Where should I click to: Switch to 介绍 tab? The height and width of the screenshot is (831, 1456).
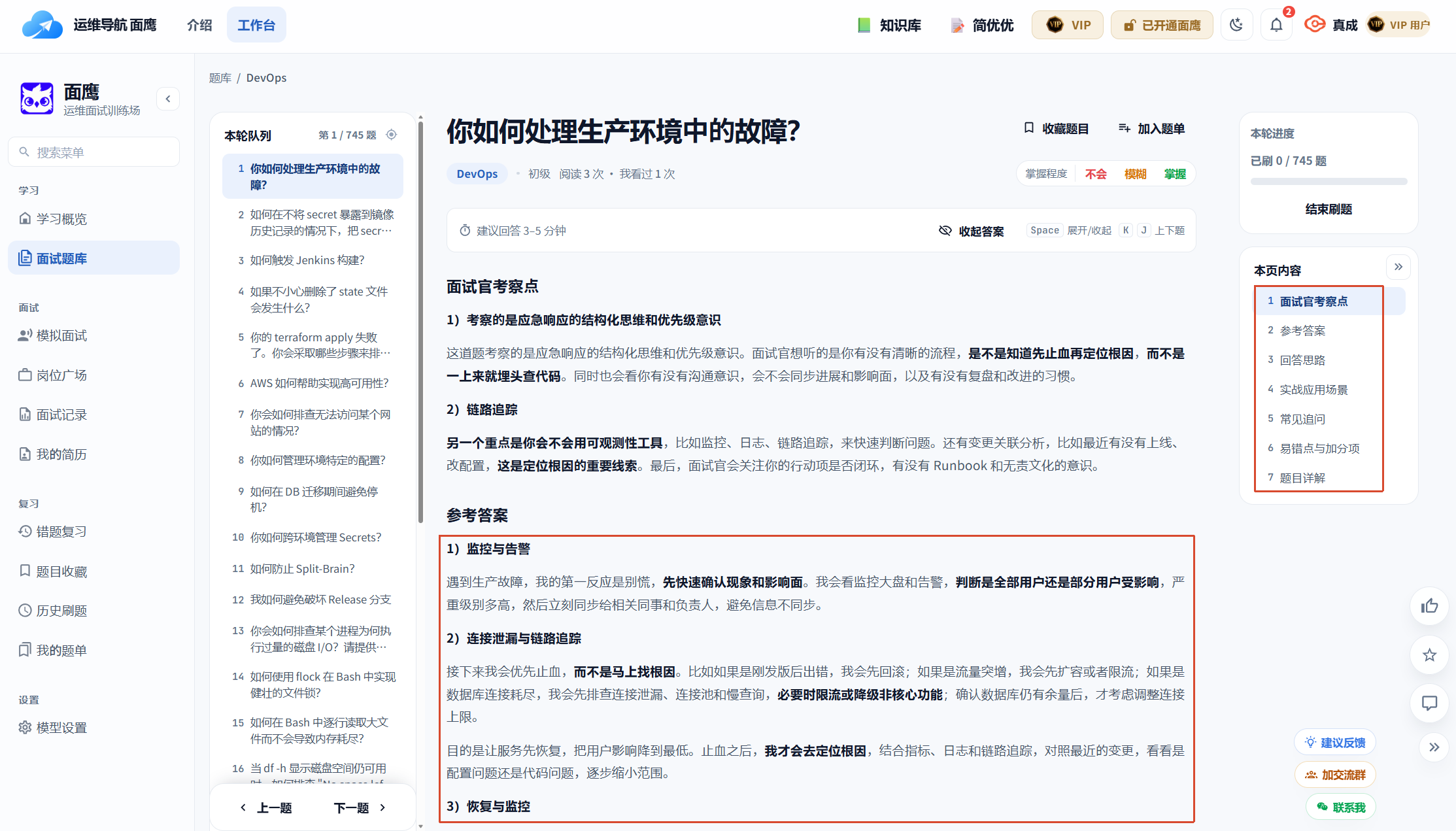click(199, 25)
